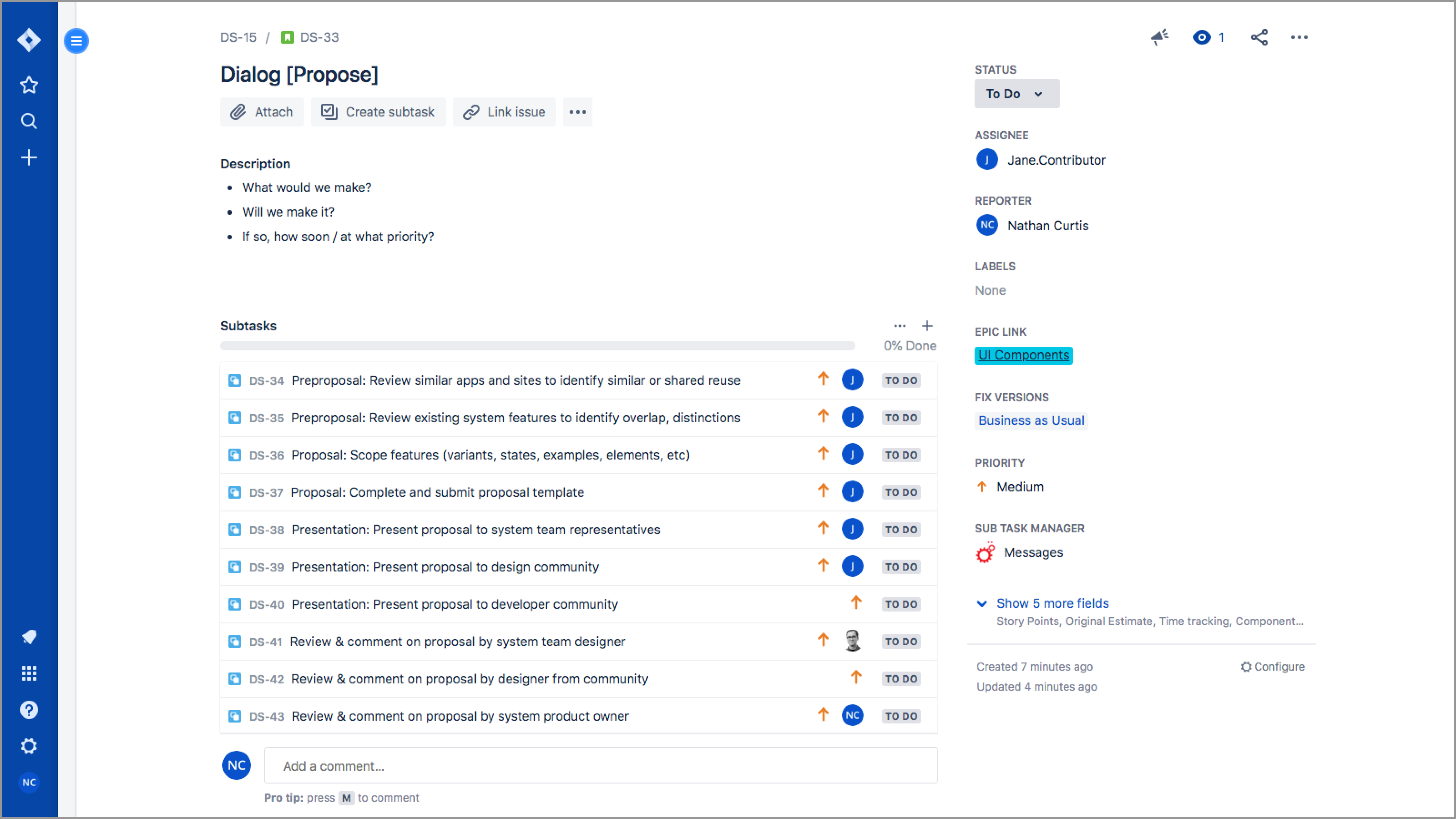The width and height of the screenshot is (1456, 819).
Task: Click the Business as Usual fix version link
Action: pos(1031,420)
